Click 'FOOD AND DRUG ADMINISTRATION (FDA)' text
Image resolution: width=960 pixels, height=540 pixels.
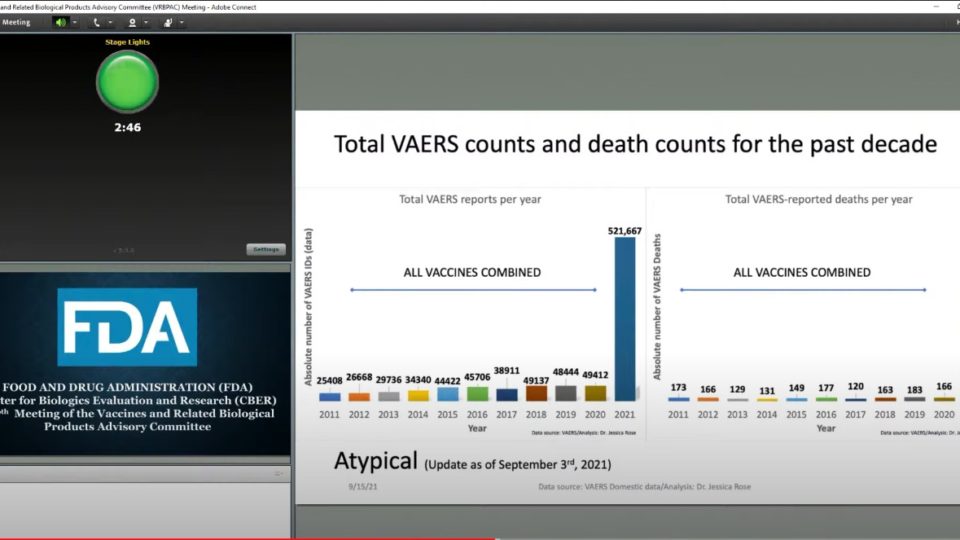(127, 387)
